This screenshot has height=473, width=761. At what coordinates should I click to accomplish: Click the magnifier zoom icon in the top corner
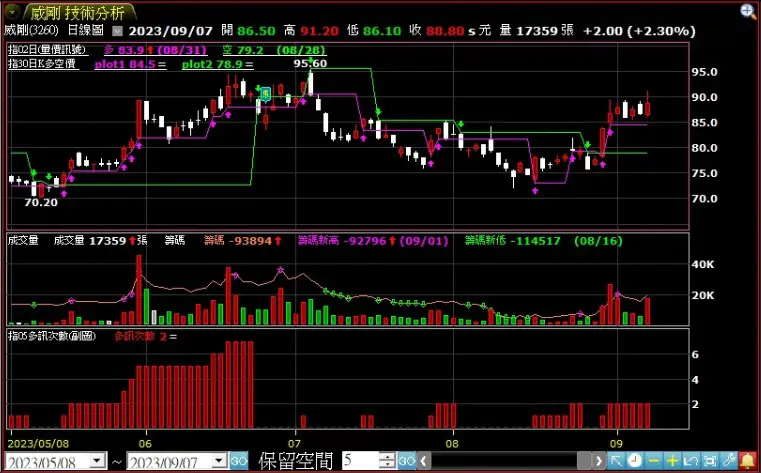click(748, 12)
